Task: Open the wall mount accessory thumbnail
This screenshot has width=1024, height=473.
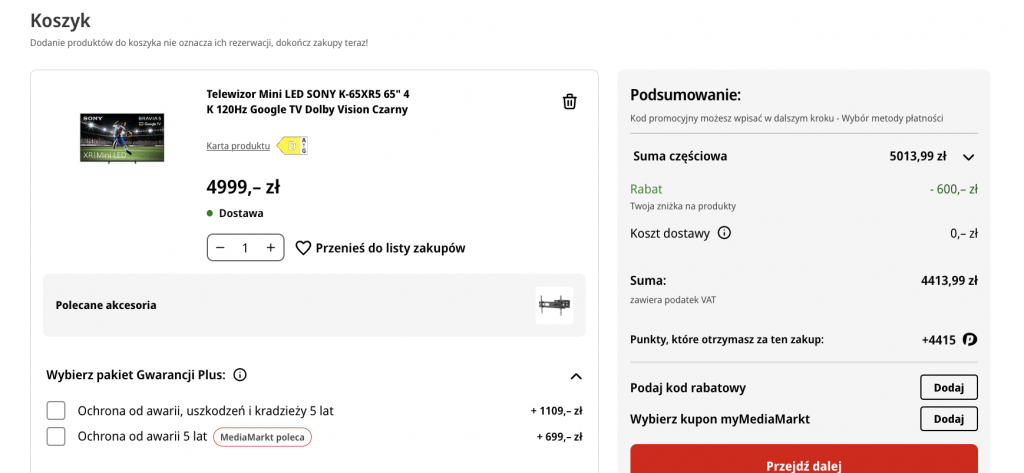Action: (554, 305)
